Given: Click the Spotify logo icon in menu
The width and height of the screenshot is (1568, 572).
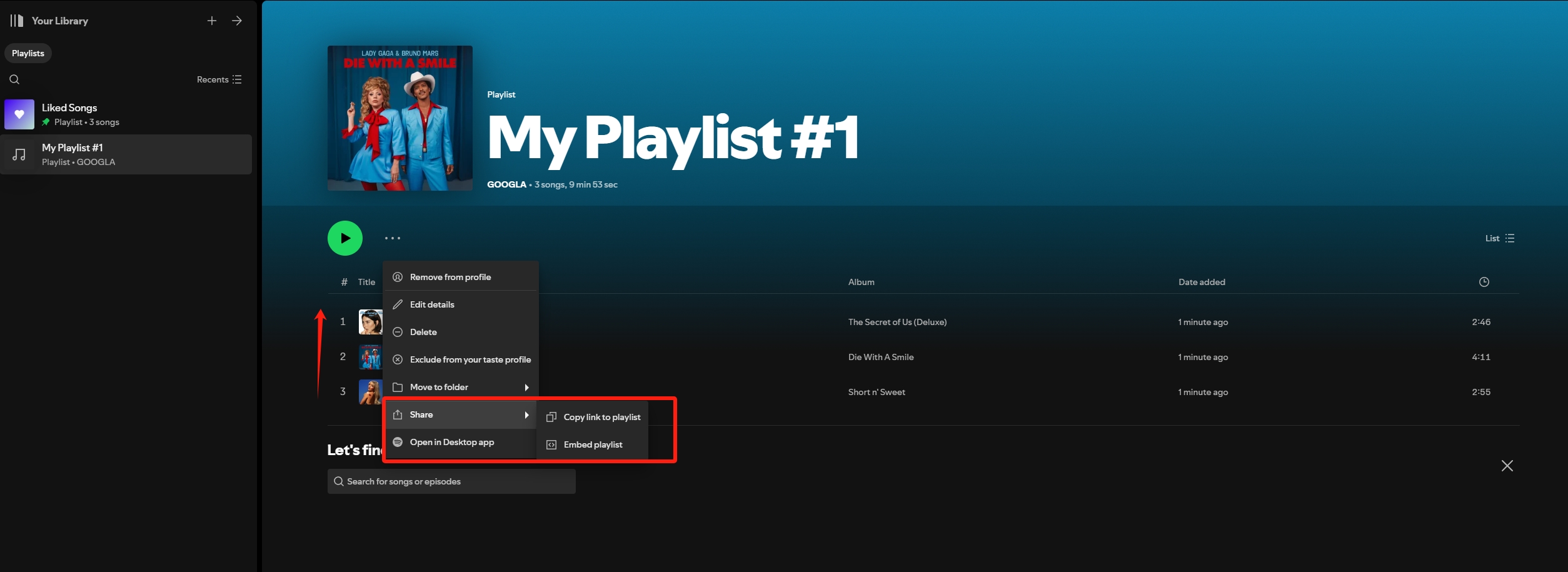Looking at the screenshot, I should pos(398,442).
